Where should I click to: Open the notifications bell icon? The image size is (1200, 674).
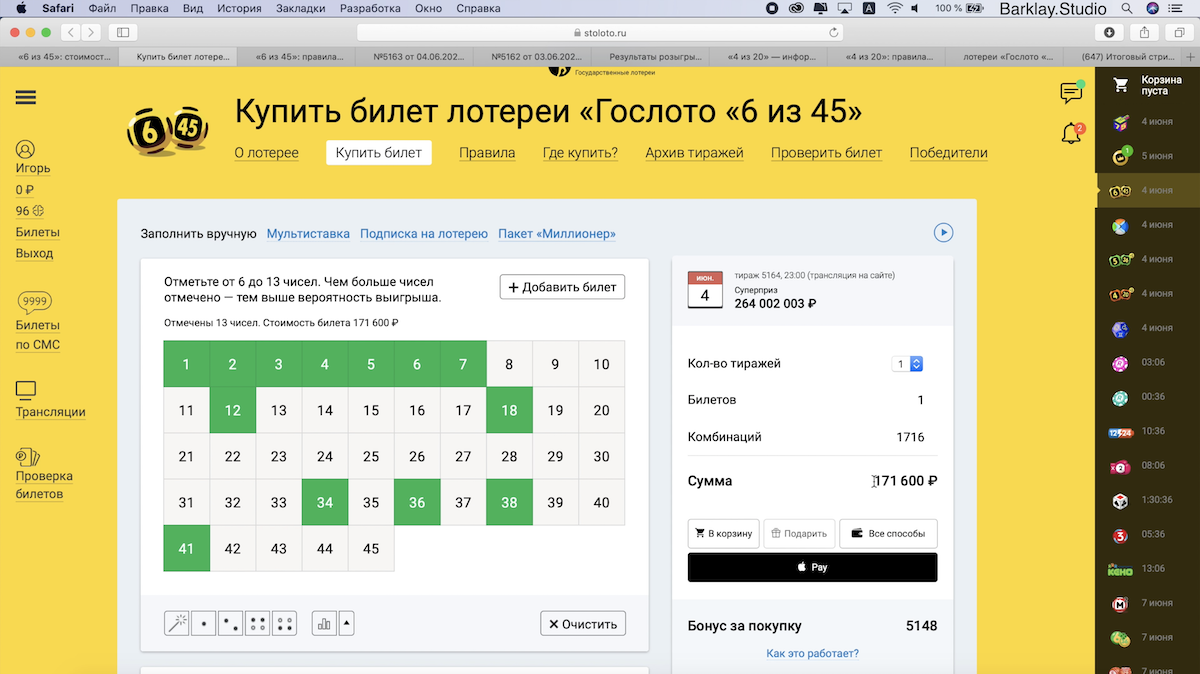pos(1072,133)
